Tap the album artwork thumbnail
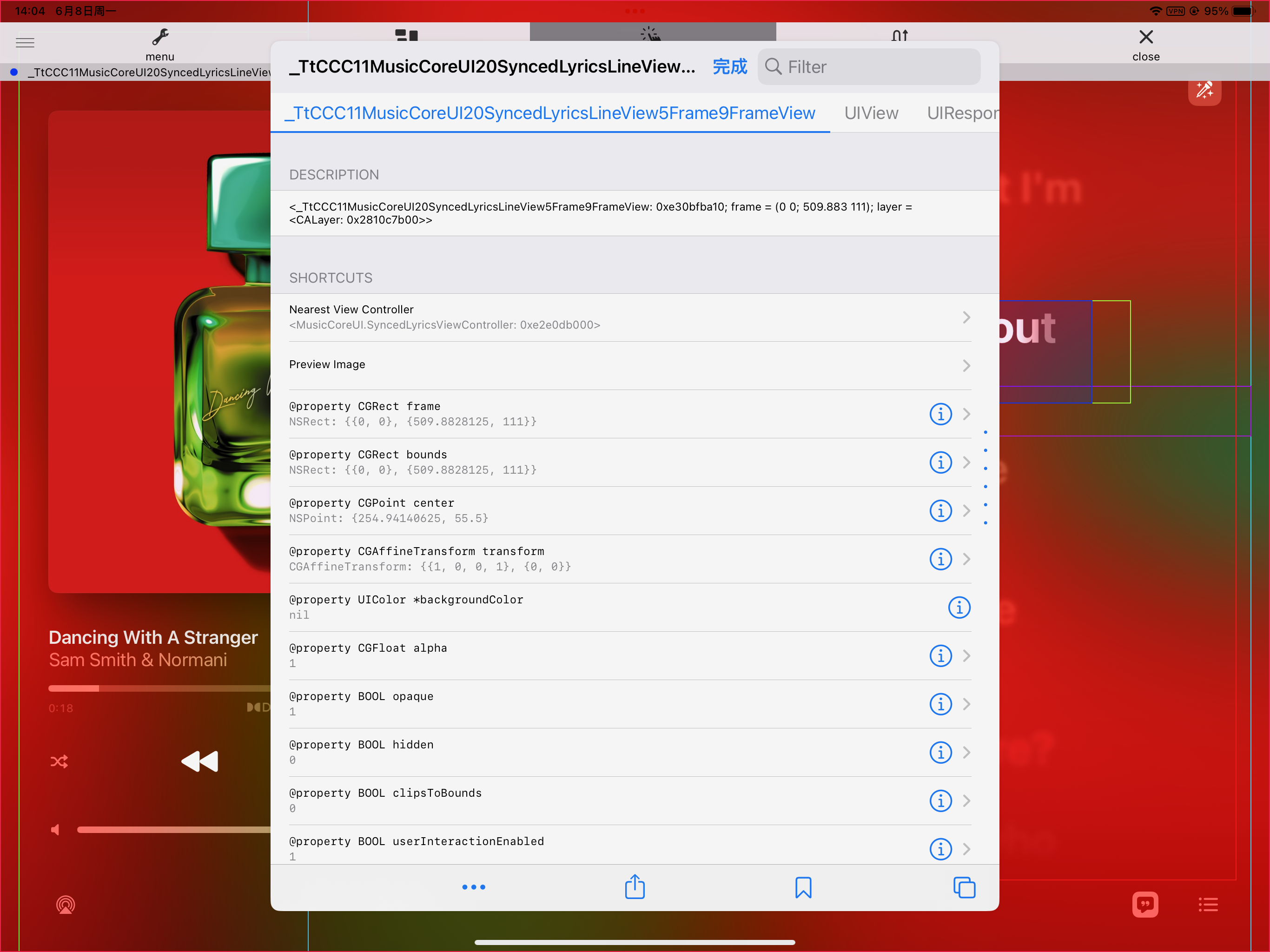Screen dimensions: 1270x952 click(159, 351)
